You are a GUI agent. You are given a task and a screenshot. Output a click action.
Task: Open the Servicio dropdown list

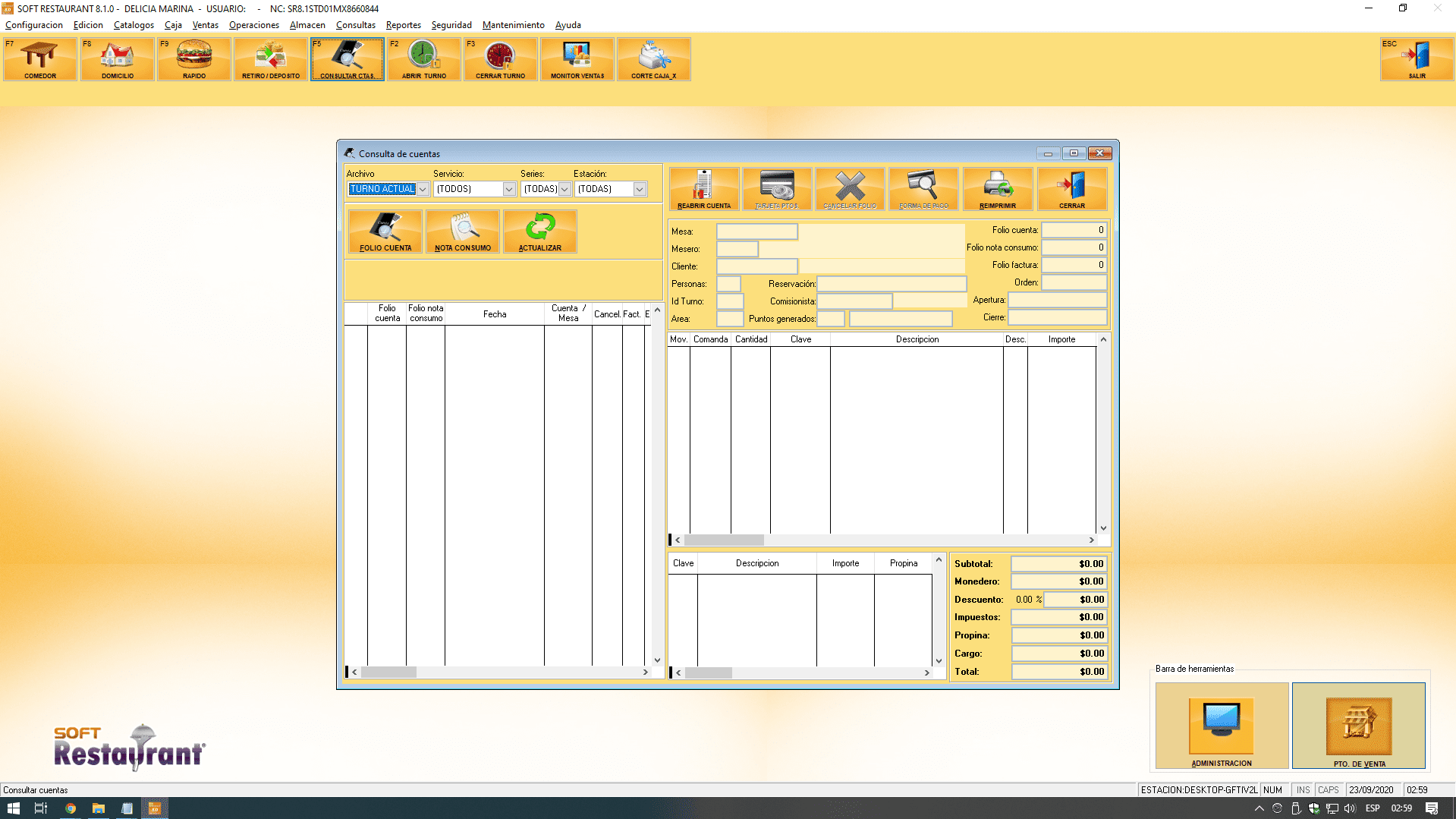coord(509,189)
